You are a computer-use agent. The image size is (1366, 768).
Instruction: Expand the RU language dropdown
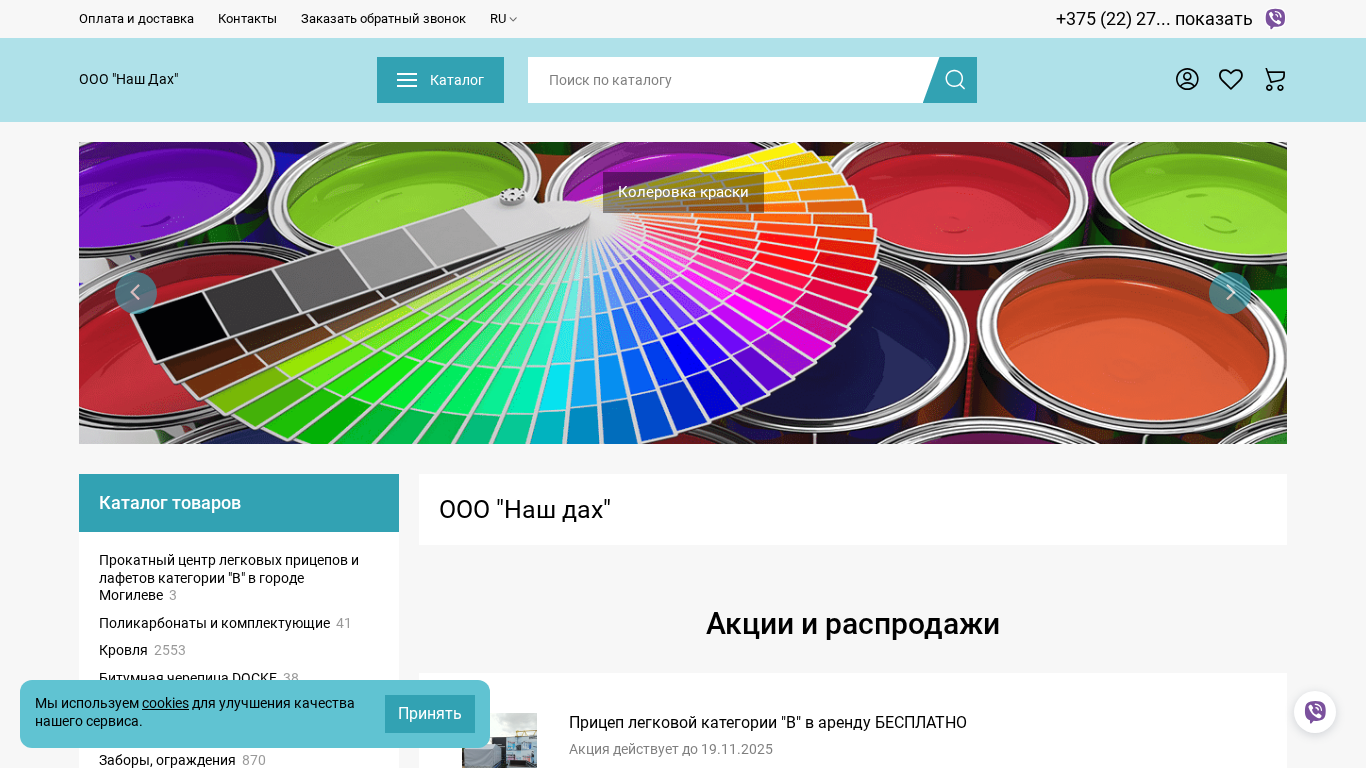(503, 19)
